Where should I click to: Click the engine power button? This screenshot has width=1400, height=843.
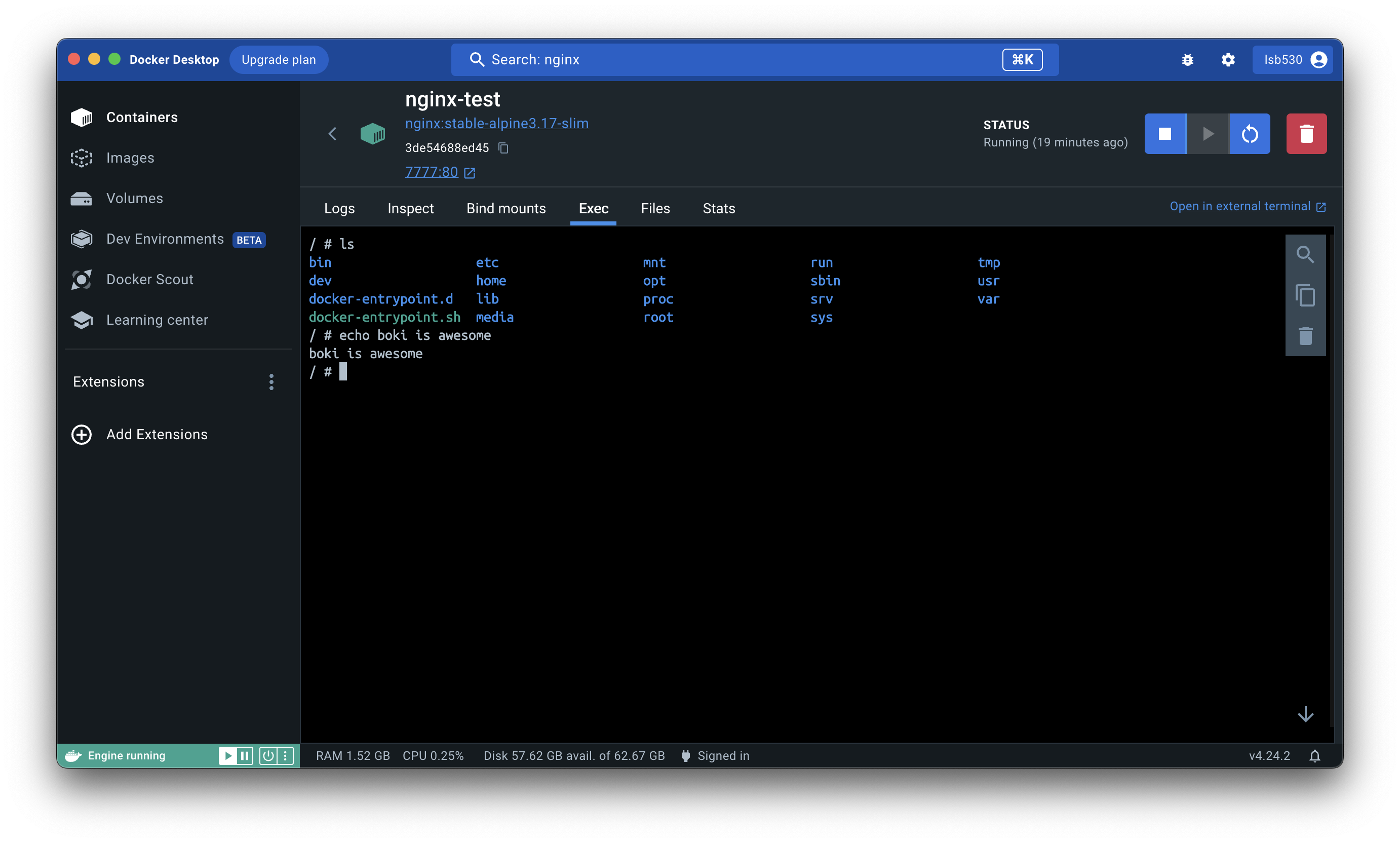click(268, 755)
